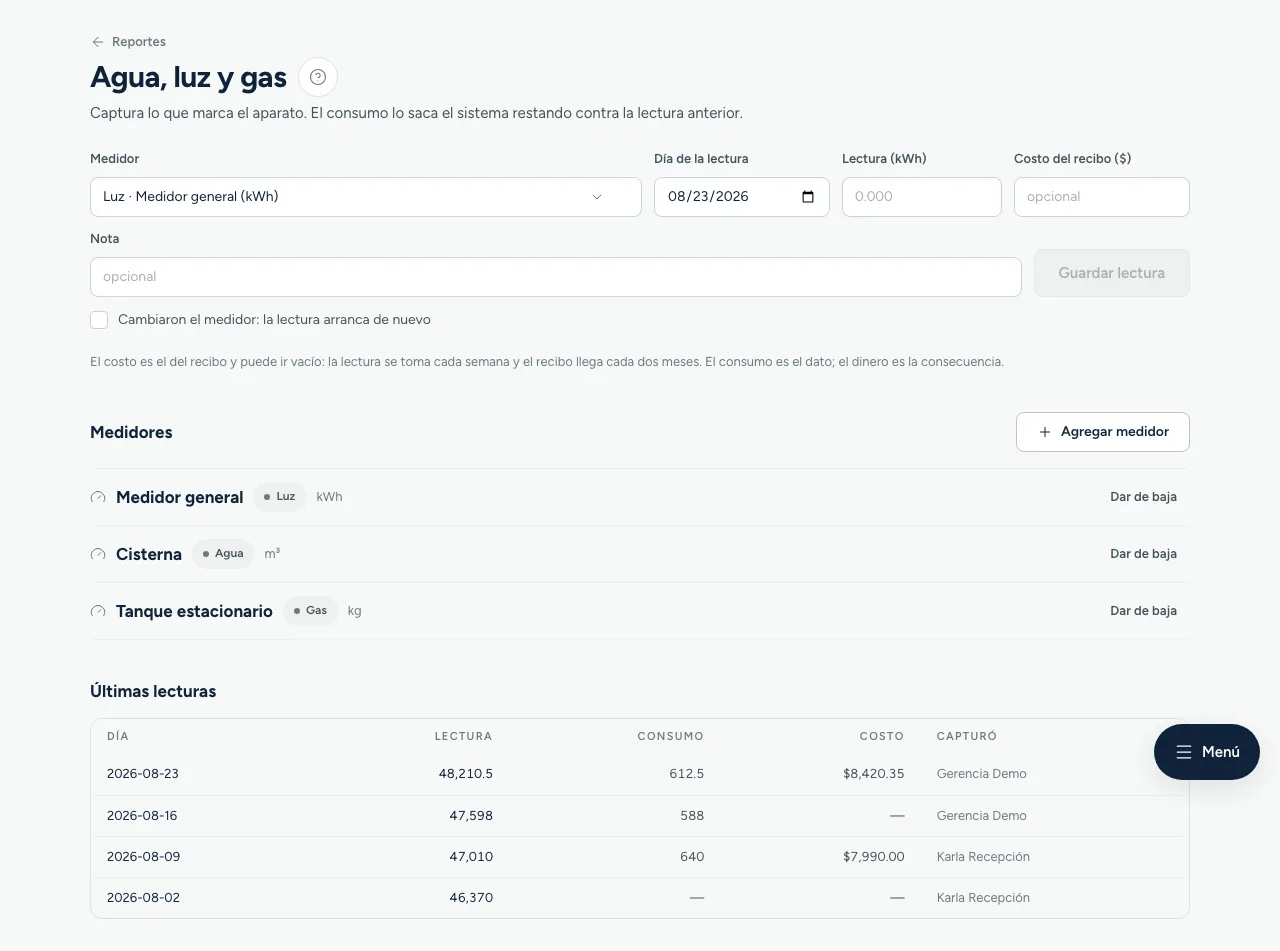Open the help question-mark icon
The image size is (1280, 951).
click(x=318, y=77)
